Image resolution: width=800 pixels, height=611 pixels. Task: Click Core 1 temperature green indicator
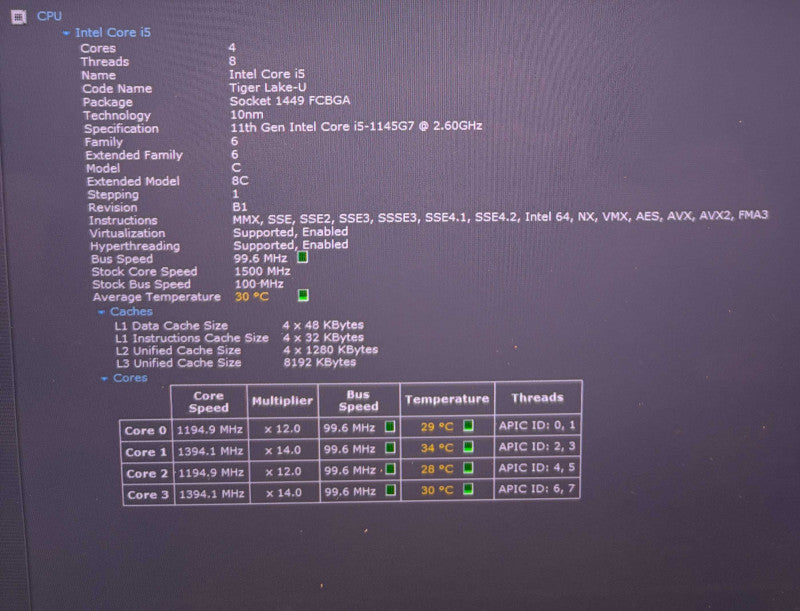coord(468,447)
